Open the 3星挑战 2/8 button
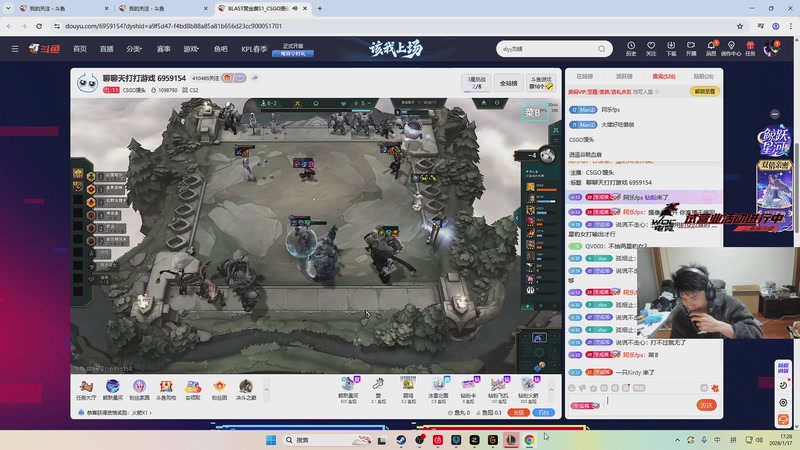Screen dimensions: 800x450 pos(477,83)
